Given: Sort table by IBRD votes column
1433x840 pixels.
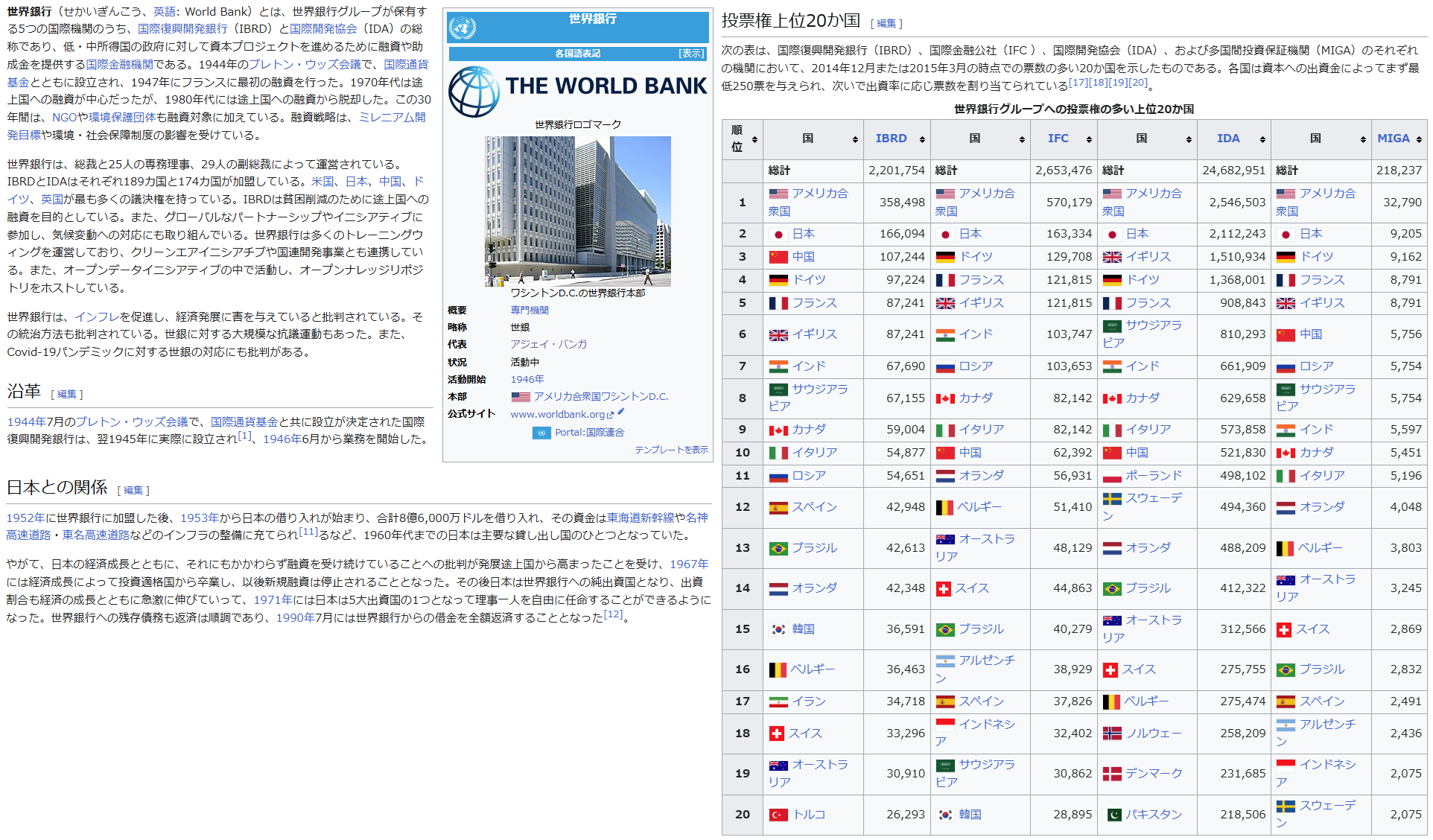Looking at the screenshot, I should pyautogui.click(x=922, y=139).
